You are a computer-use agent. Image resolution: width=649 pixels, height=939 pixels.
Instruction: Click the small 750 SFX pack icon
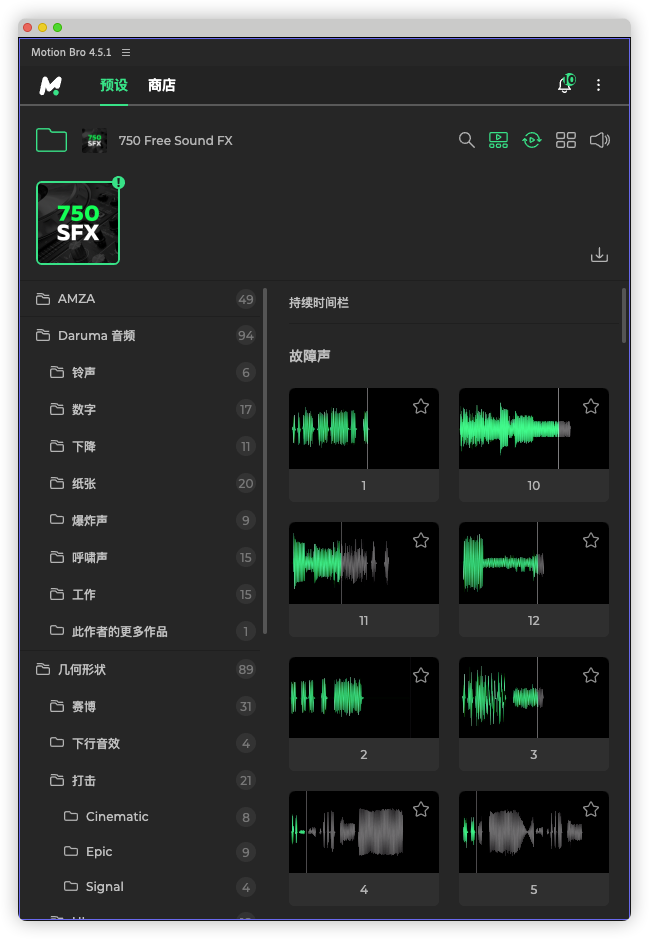[95, 141]
